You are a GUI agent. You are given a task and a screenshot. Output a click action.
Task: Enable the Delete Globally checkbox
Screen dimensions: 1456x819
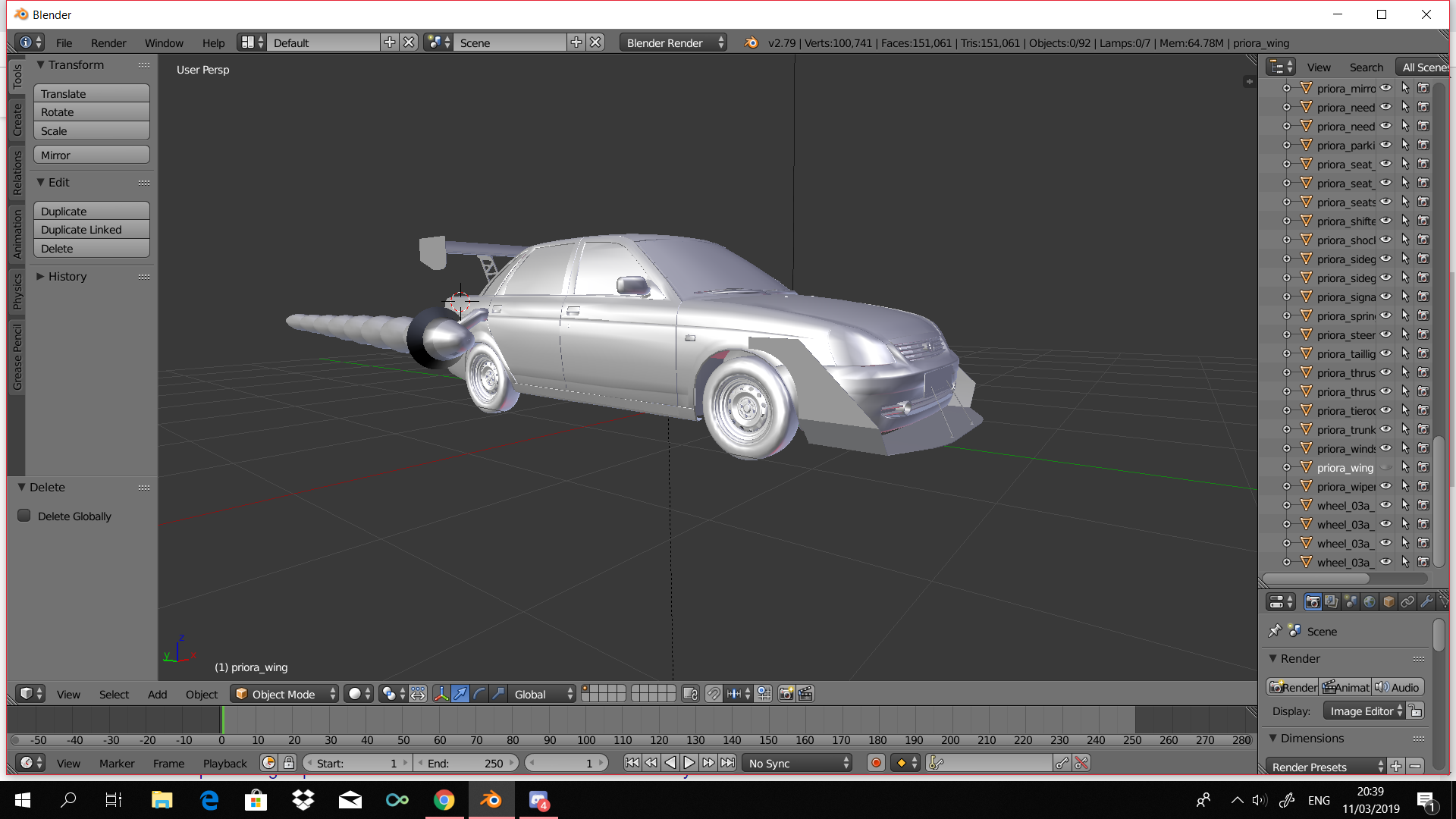point(24,516)
